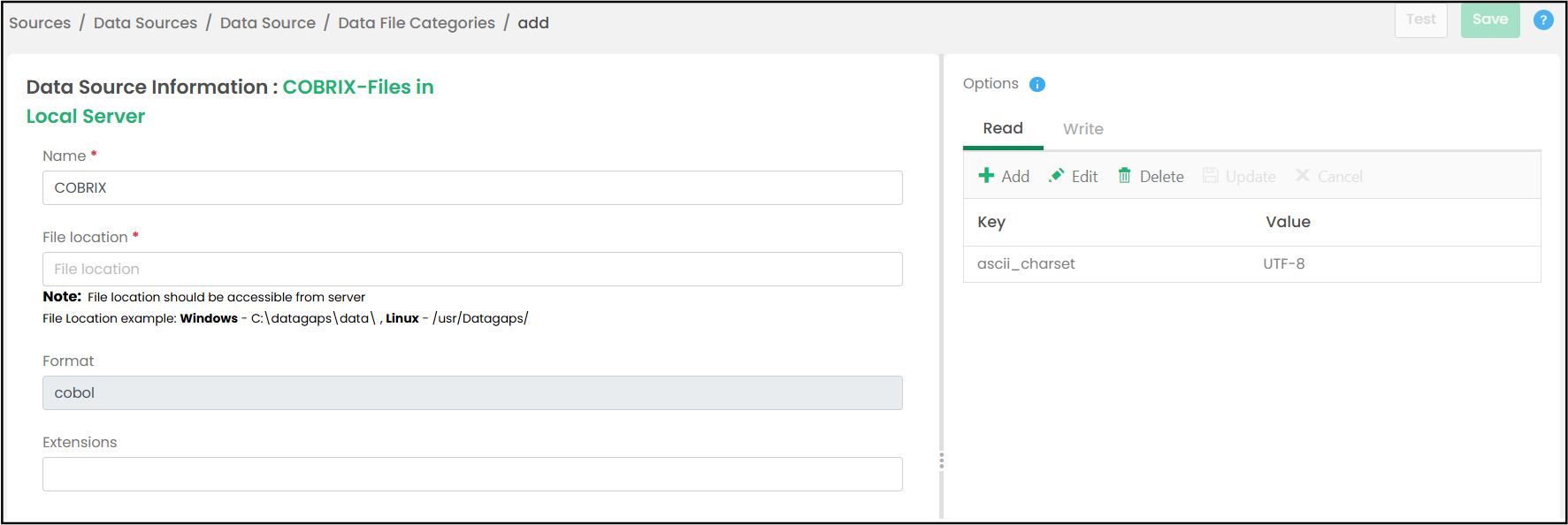Click the Delete trash can icon

click(1124, 176)
